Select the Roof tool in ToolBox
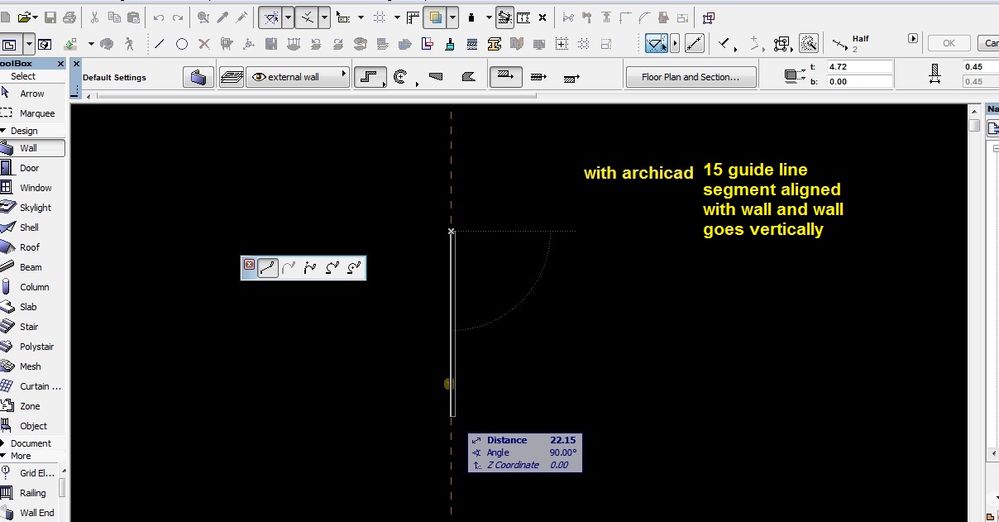999x522 pixels. 29,247
